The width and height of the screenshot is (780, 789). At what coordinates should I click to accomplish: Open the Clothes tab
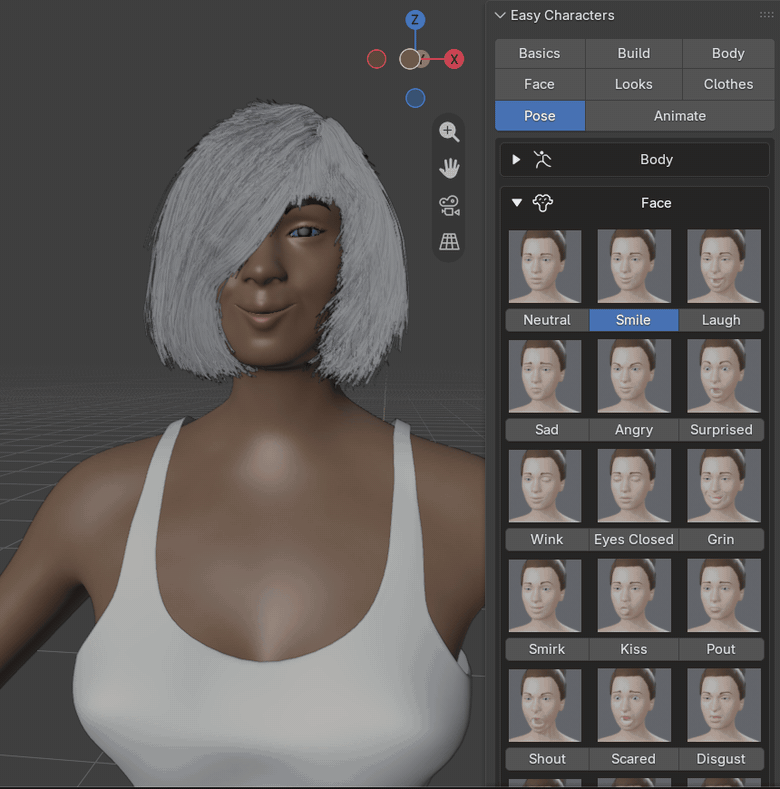tap(728, 84)
